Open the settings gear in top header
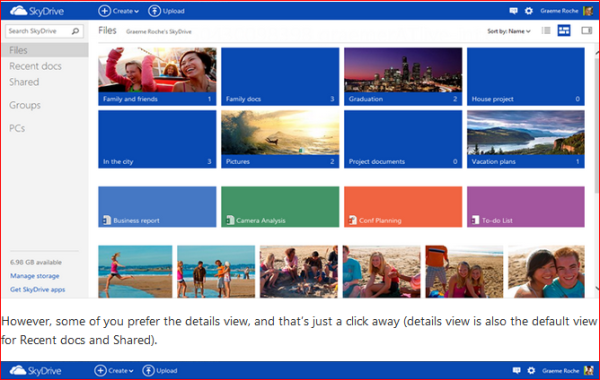This screenshot has width=600, height=380. [x=529, y=11]
